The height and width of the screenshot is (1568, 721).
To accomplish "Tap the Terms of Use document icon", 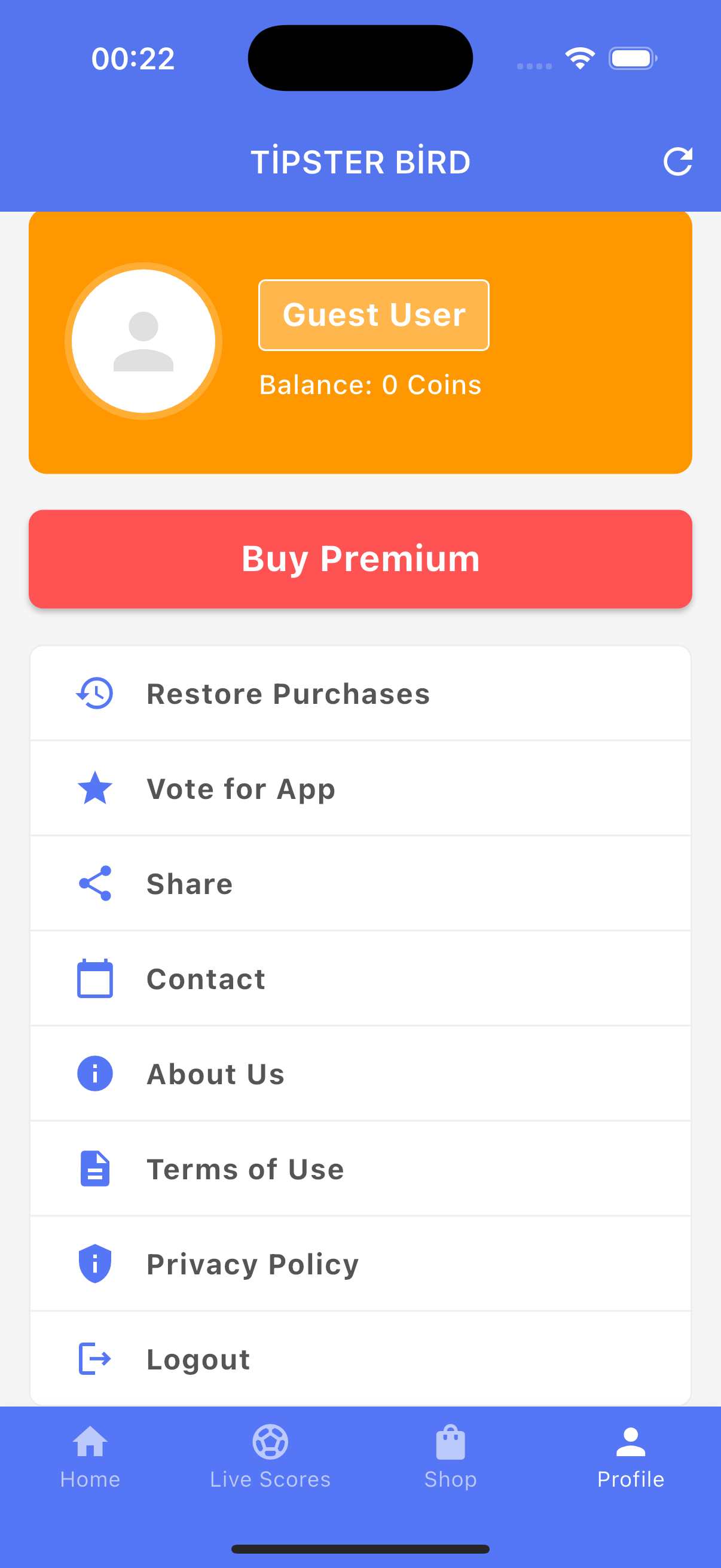I will (x=95, y=1169).
